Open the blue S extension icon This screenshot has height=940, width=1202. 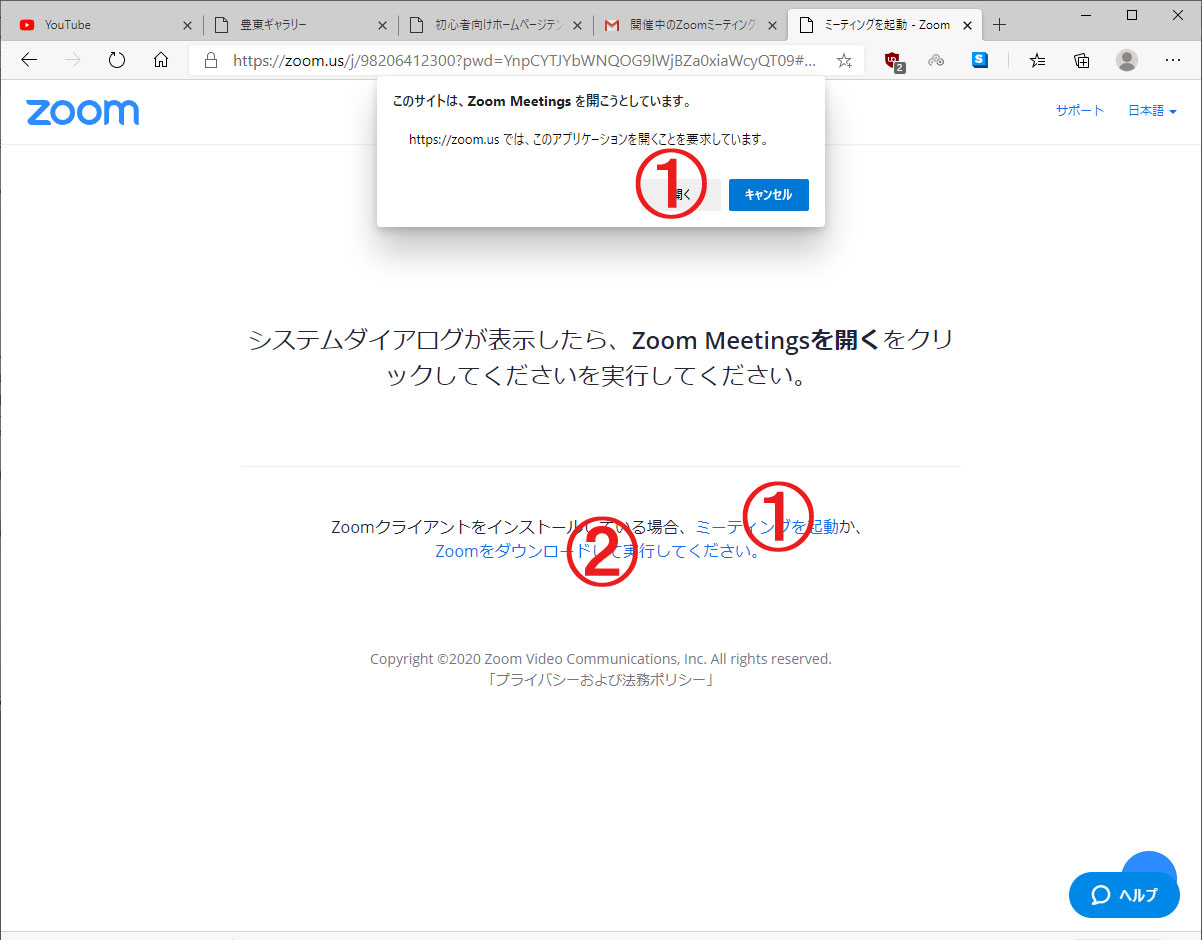coord(980,60)
